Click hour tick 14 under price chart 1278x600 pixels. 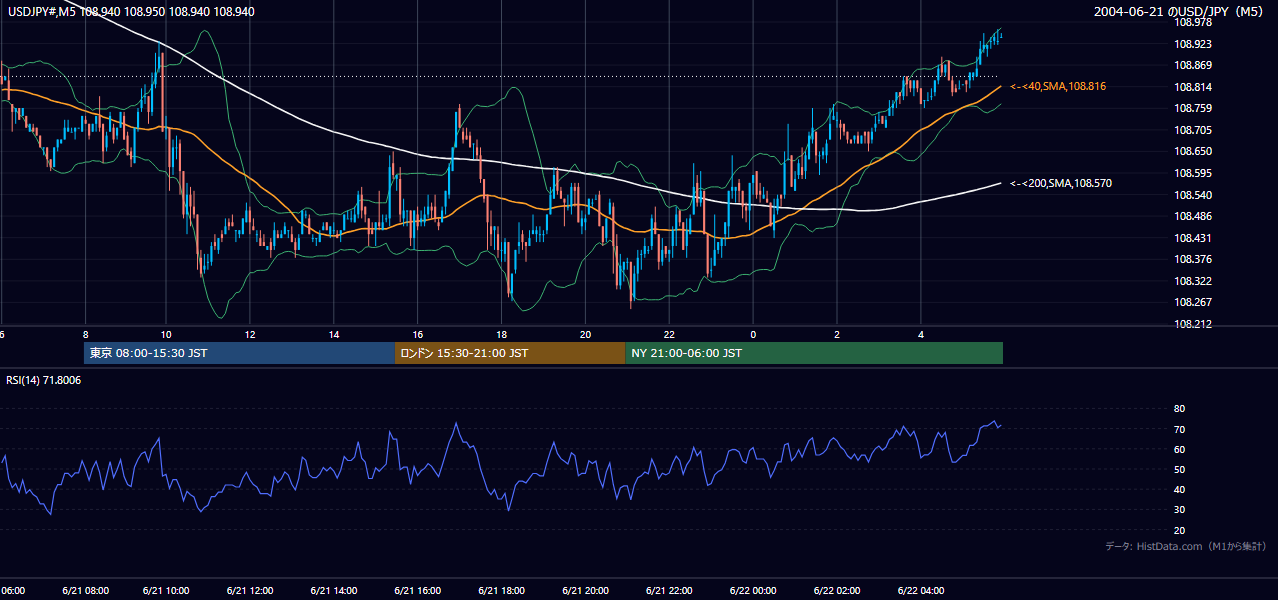[334, 335]
